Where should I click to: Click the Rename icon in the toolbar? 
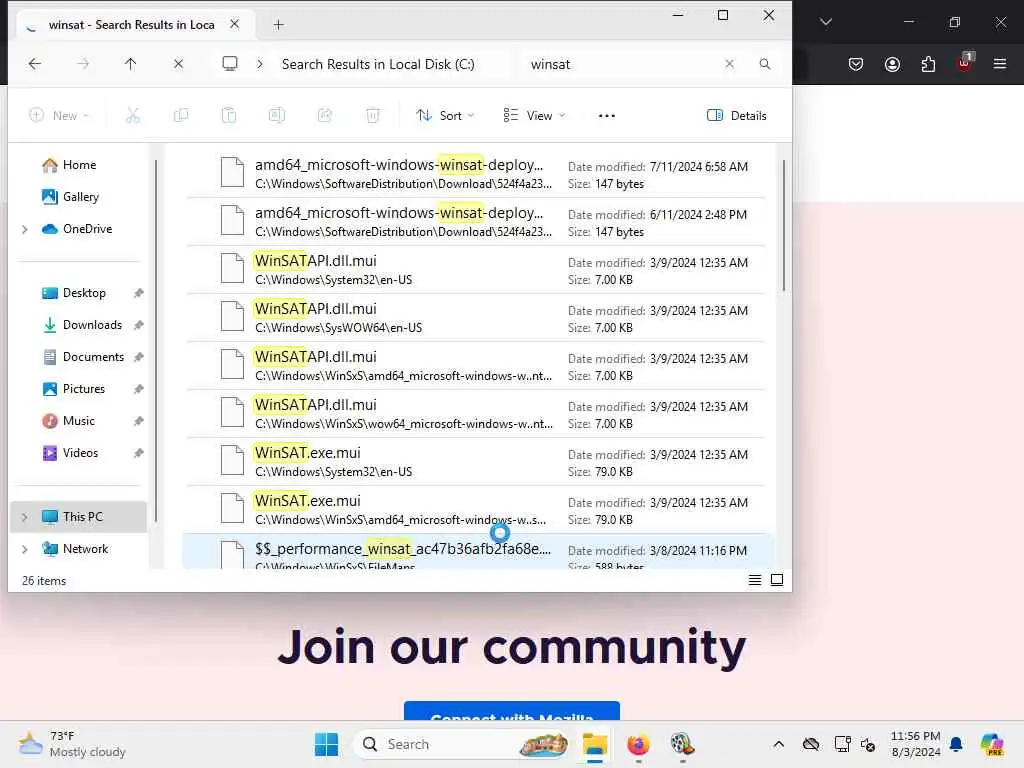tap(277, 116)
